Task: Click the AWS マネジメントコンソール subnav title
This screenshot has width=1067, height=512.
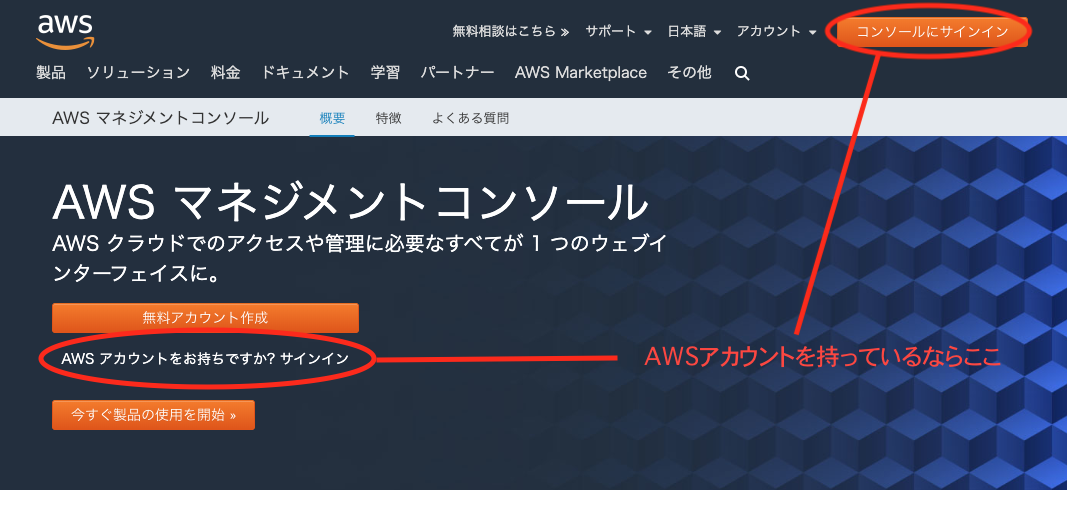Action: [160, 118]
